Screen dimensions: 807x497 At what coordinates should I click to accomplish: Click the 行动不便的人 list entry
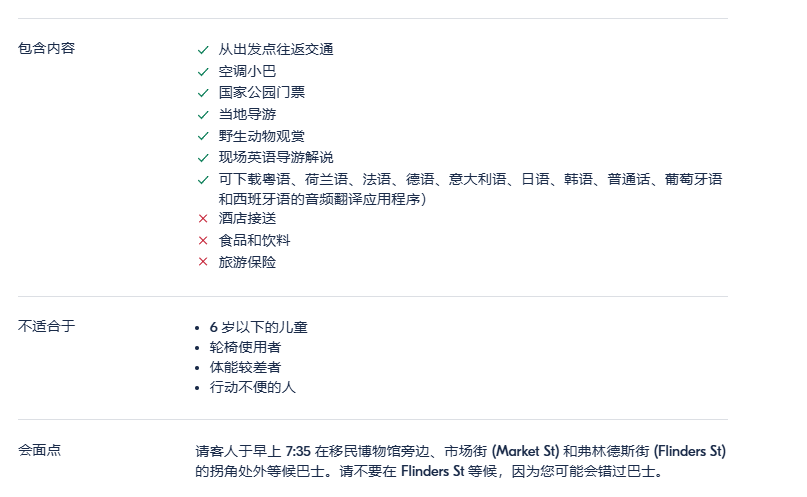tap(252, 387)
